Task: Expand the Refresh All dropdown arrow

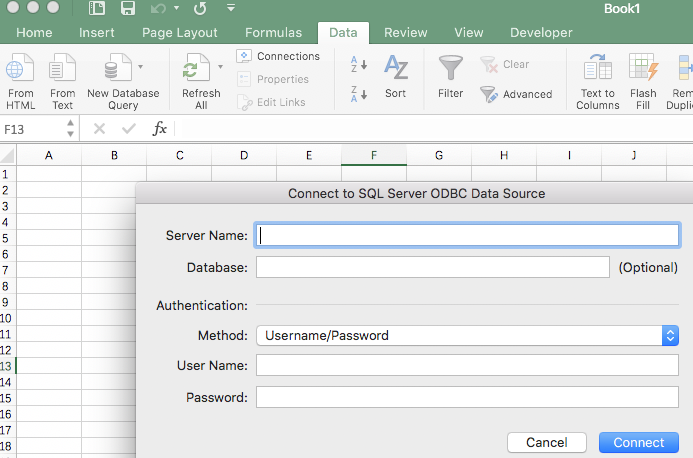Action: (x=220, y=68)
